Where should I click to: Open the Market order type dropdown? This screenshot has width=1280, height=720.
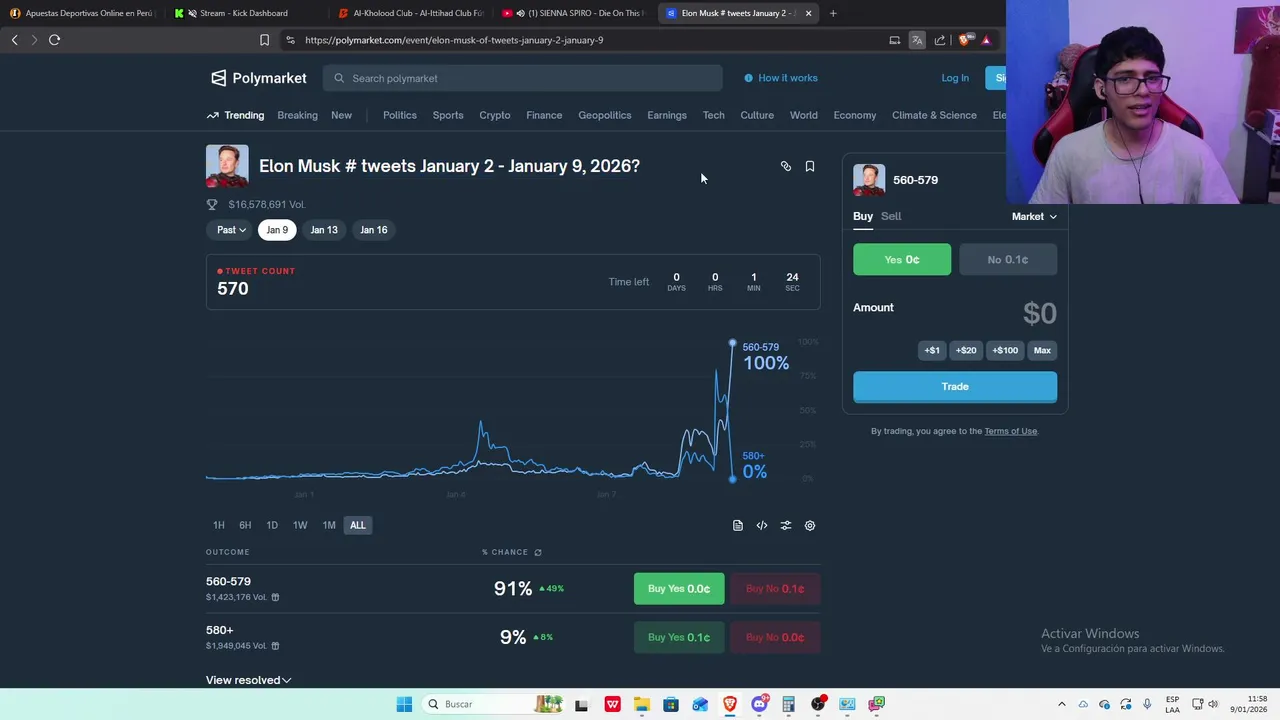point(1034,216)
